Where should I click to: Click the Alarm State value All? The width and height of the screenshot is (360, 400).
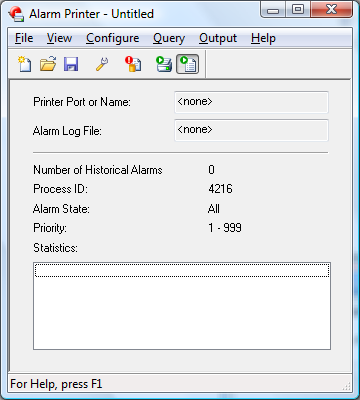[214, 209]
